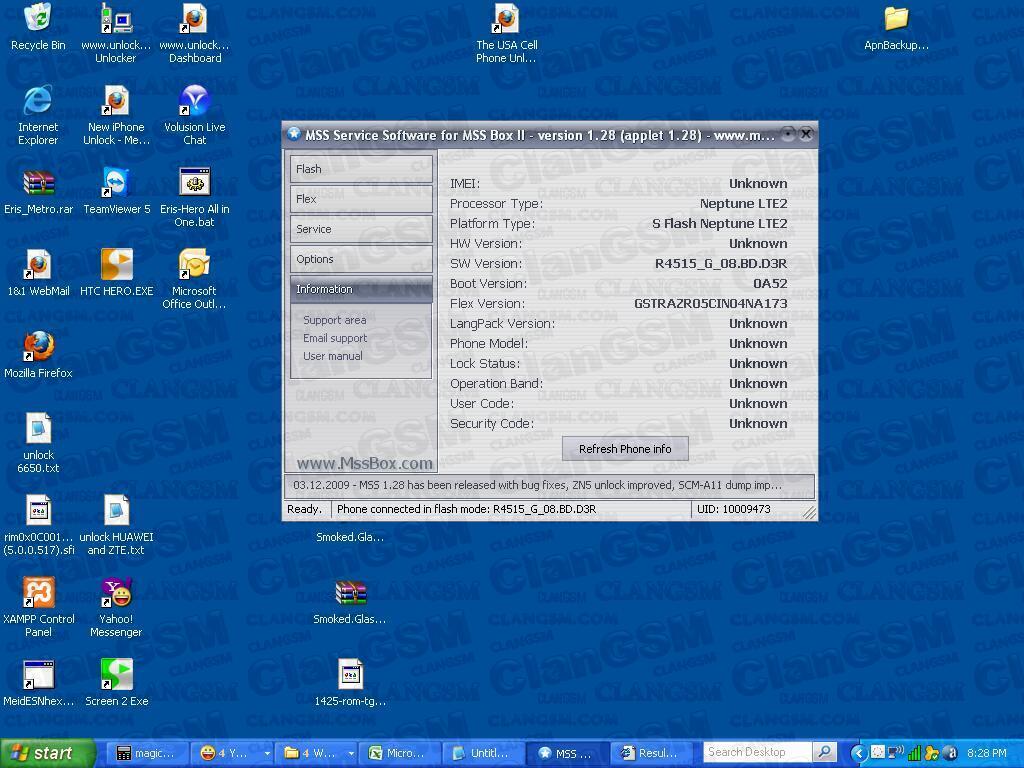The width and height of the screenshot is (1024, 768).
Task: Launch TeamViewer 5 from the desktop
Action: coord(116,183)
